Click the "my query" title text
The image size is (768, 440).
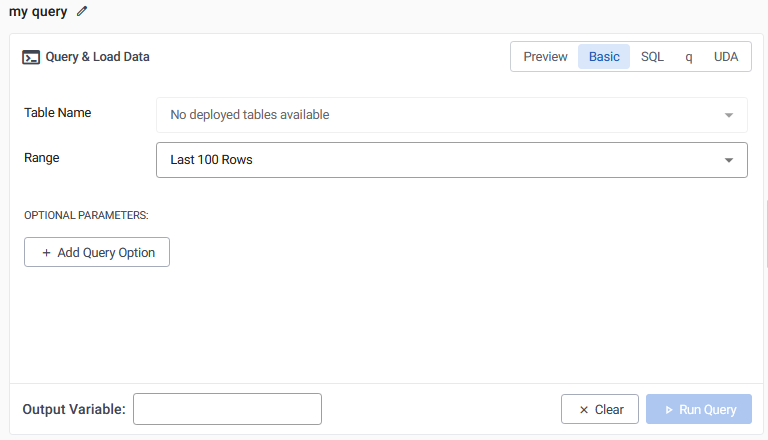tap(38, 11)
